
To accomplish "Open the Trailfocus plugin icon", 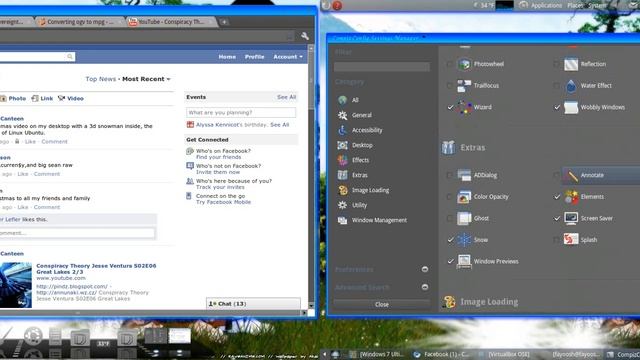I will 464,86.
